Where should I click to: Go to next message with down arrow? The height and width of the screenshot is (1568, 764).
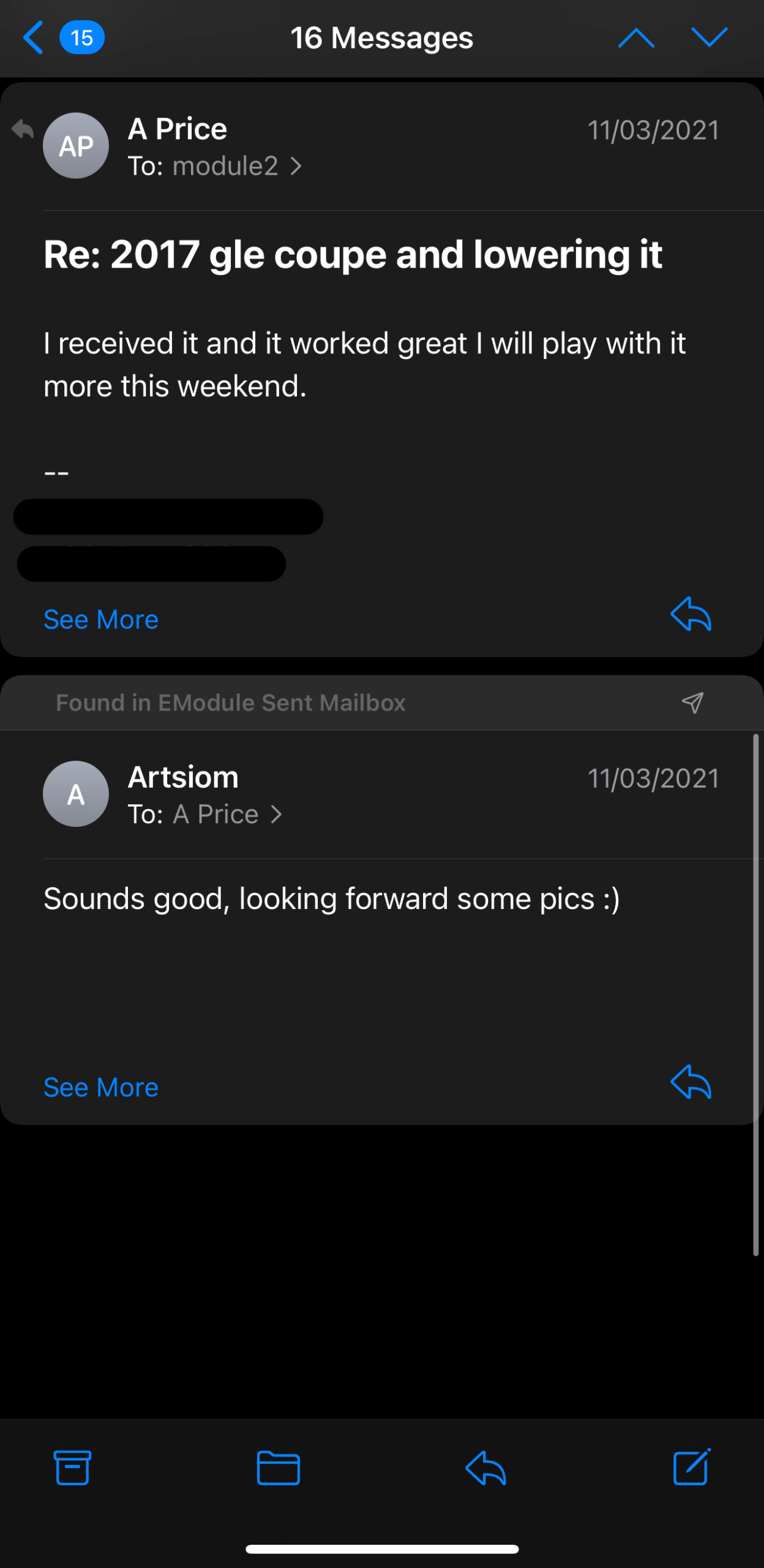pyautogui.click(x=709, y=38)
